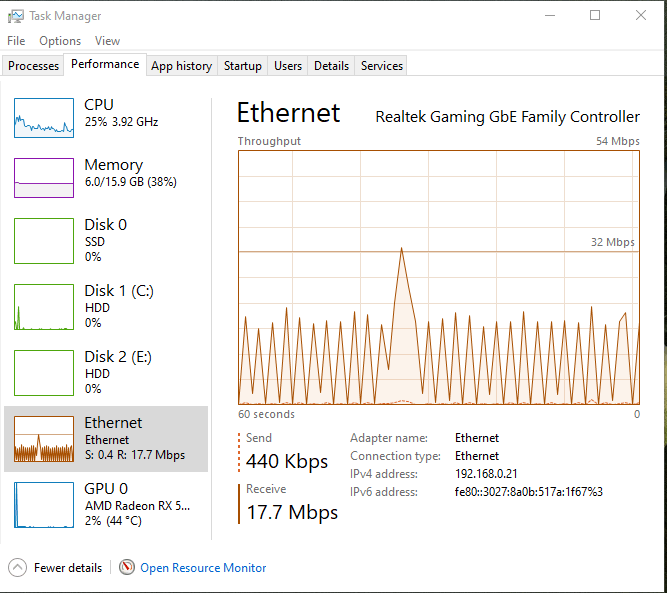This screenshot has height=593, width=667.
Task: Click the Memory label in sidebar
Action: (x=114, y=165)
